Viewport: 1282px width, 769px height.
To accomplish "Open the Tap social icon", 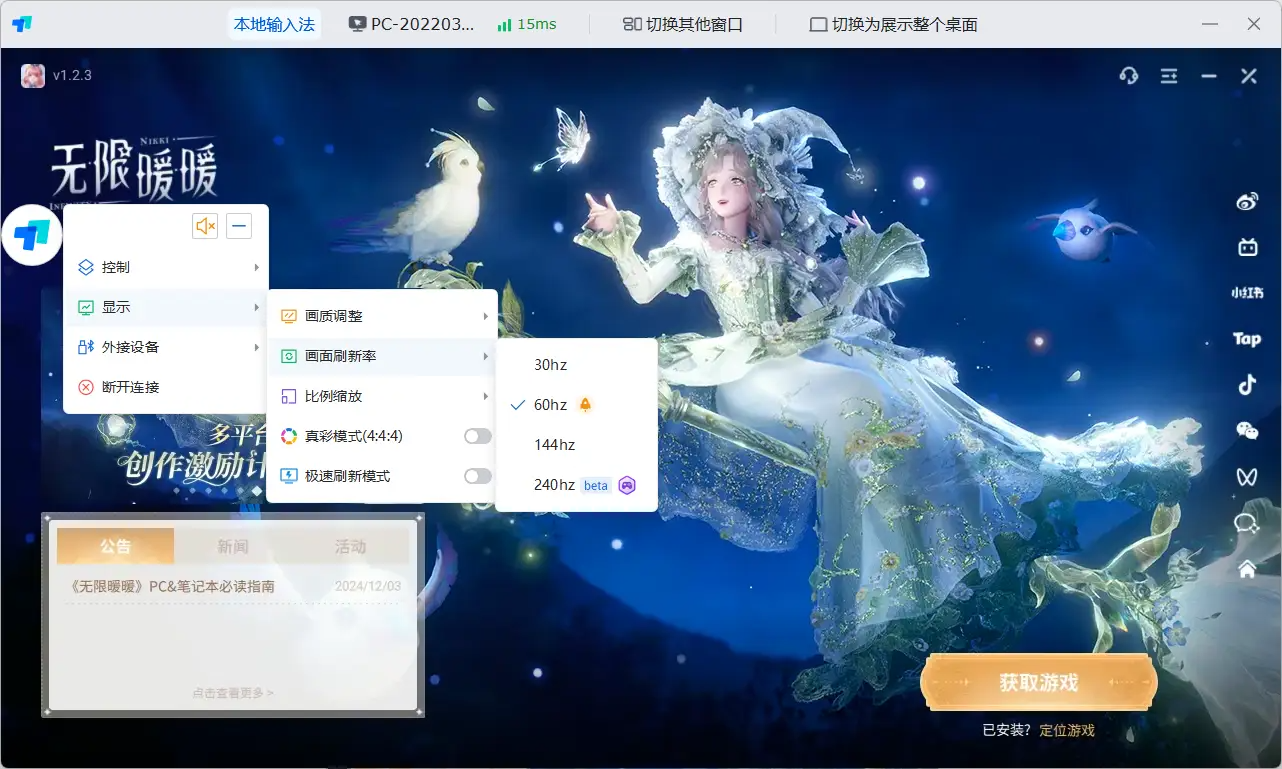I will tap(1247, 339).
